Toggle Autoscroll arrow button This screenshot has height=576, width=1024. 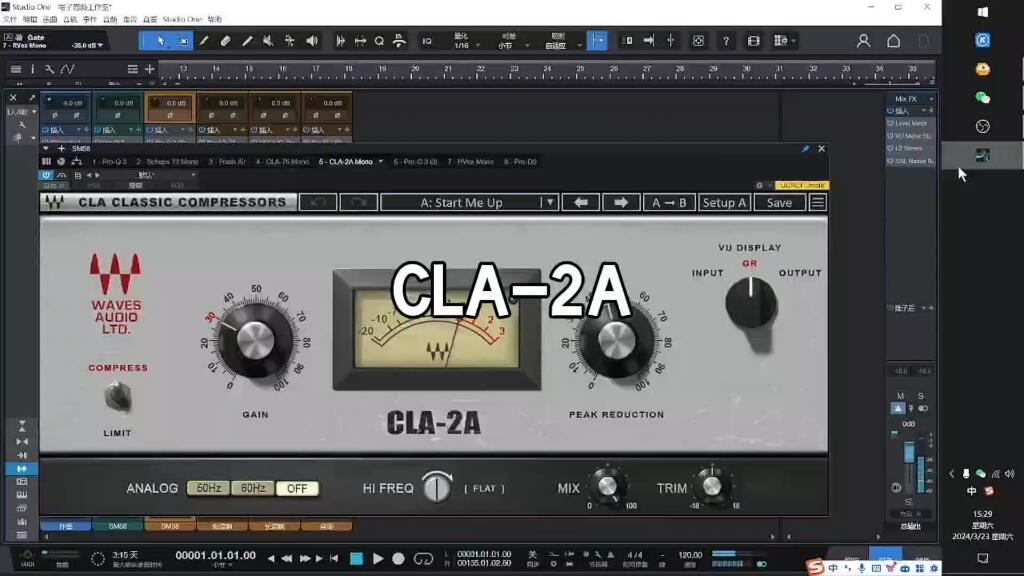(648, 41)
